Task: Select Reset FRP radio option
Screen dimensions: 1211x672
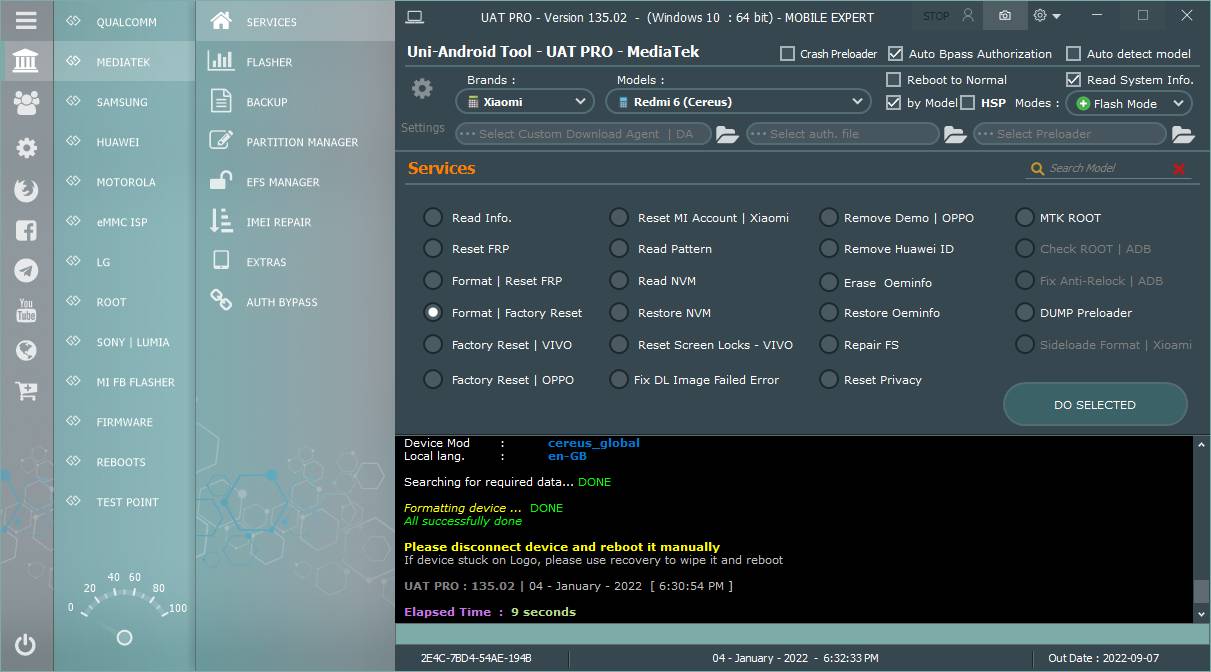Action: pos(433,249)
